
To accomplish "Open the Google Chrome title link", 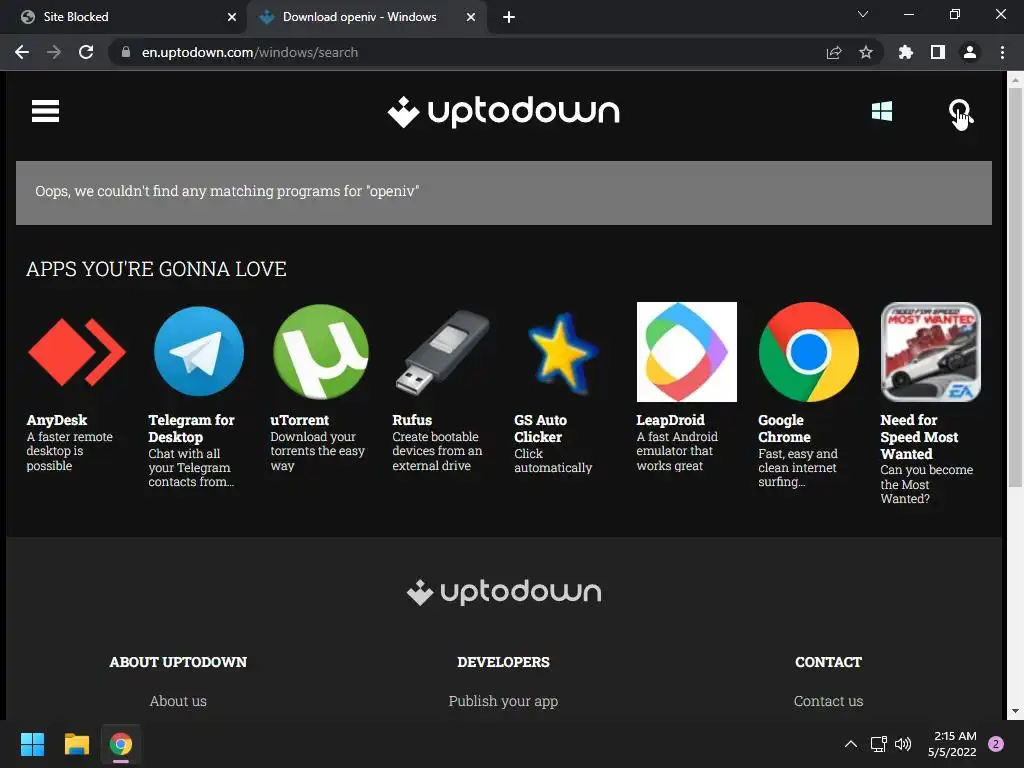I will pos(784,428).
